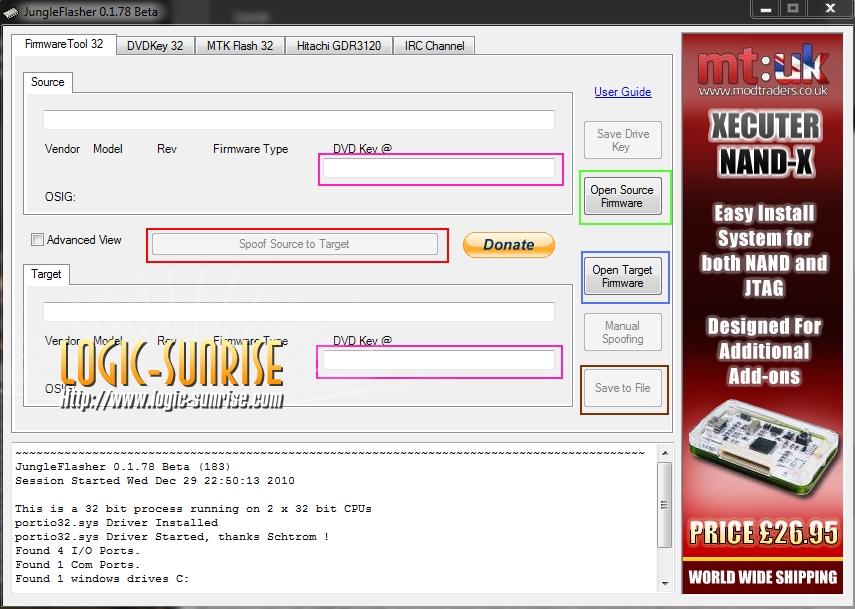Minimize the JungleFlasher window
The image size is (855, 609).
tap(766, 9)
